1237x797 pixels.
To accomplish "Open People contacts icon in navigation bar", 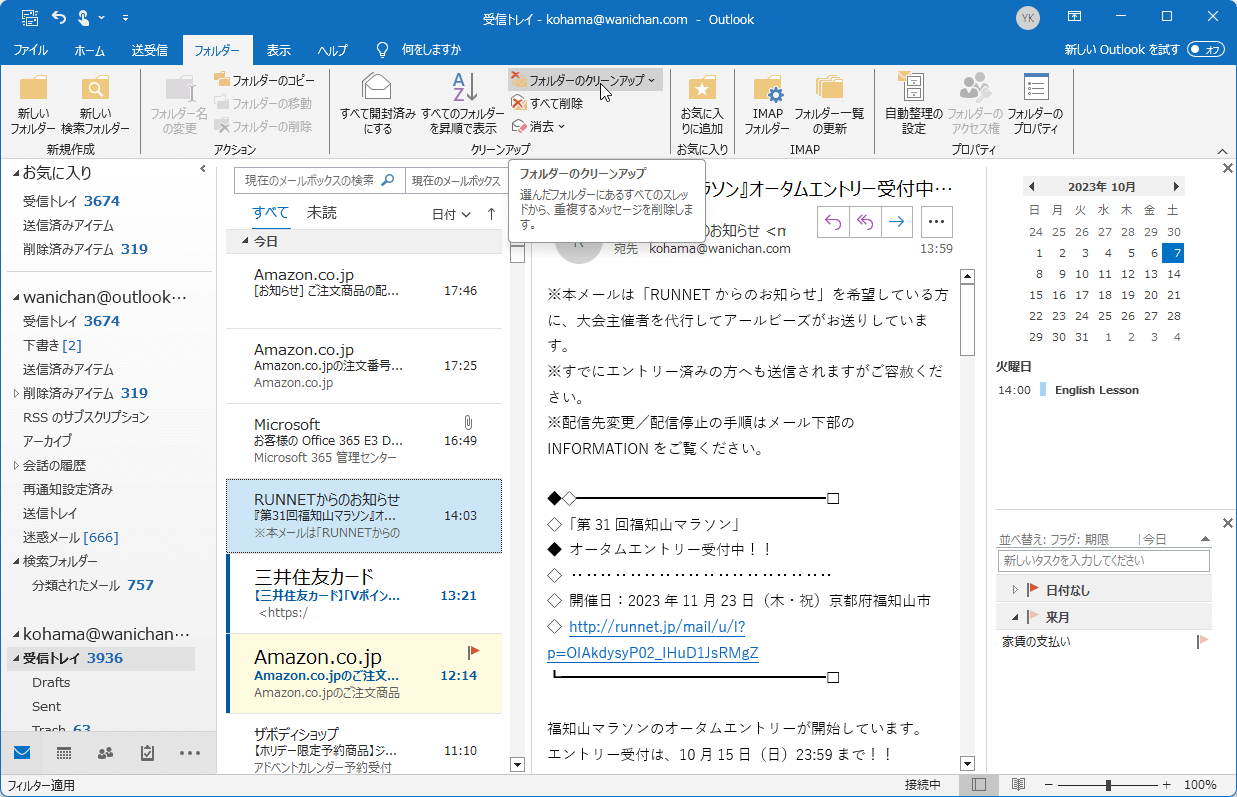I will (x=106, y=753).
